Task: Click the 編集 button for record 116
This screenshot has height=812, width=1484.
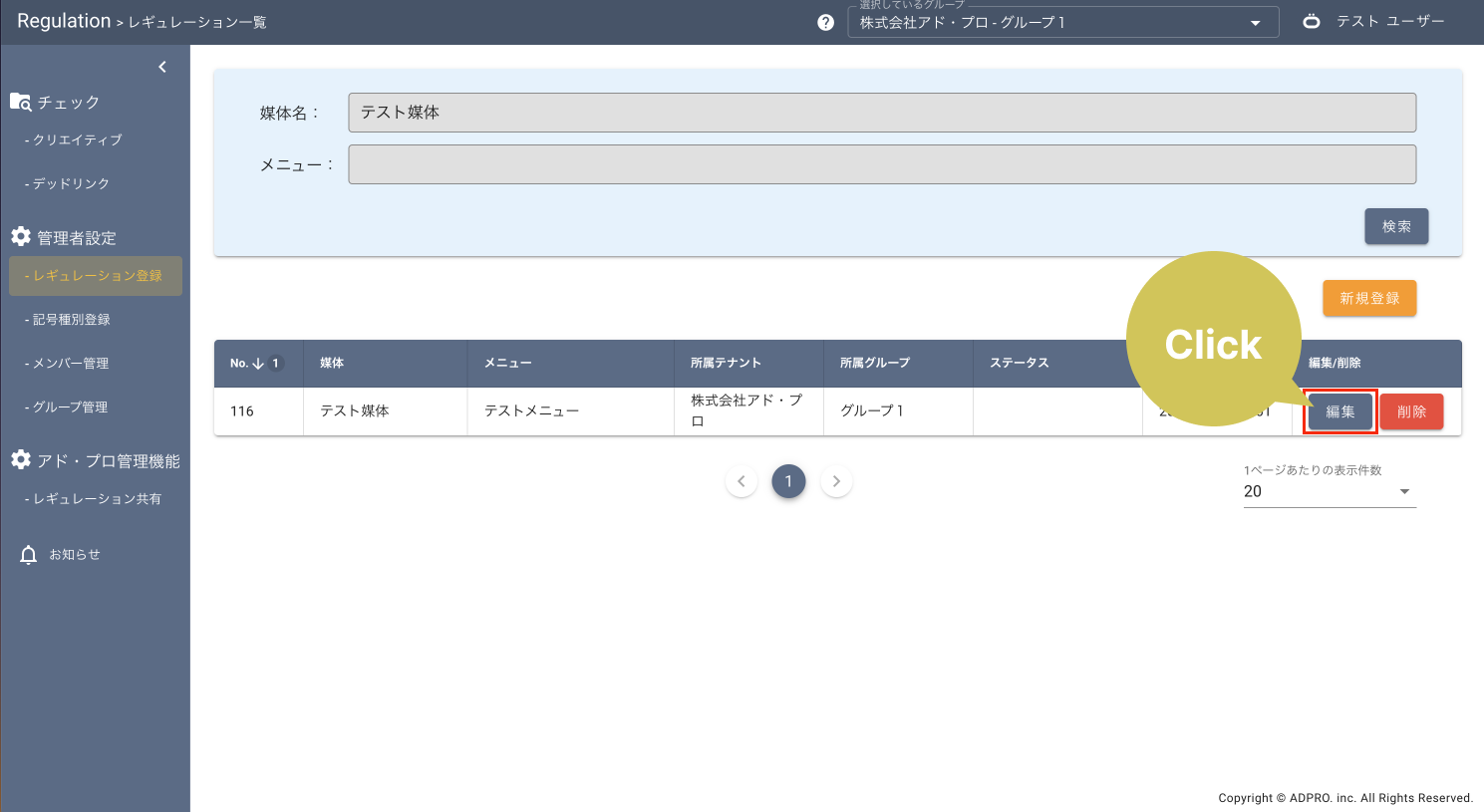Action: [x=1339, y=410]
